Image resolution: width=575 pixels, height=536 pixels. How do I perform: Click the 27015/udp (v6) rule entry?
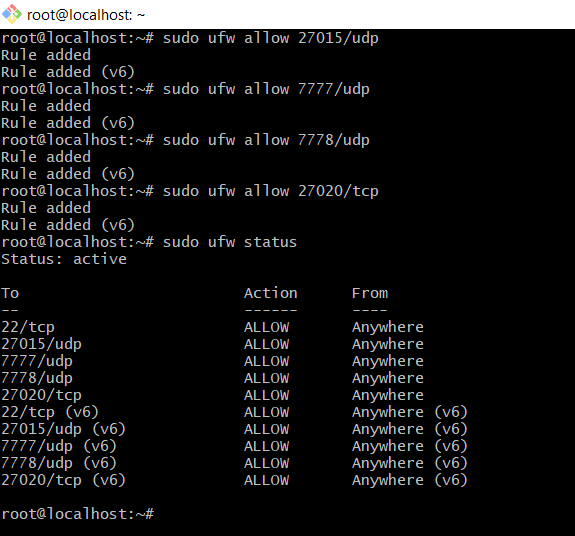(x=63, y=429)
